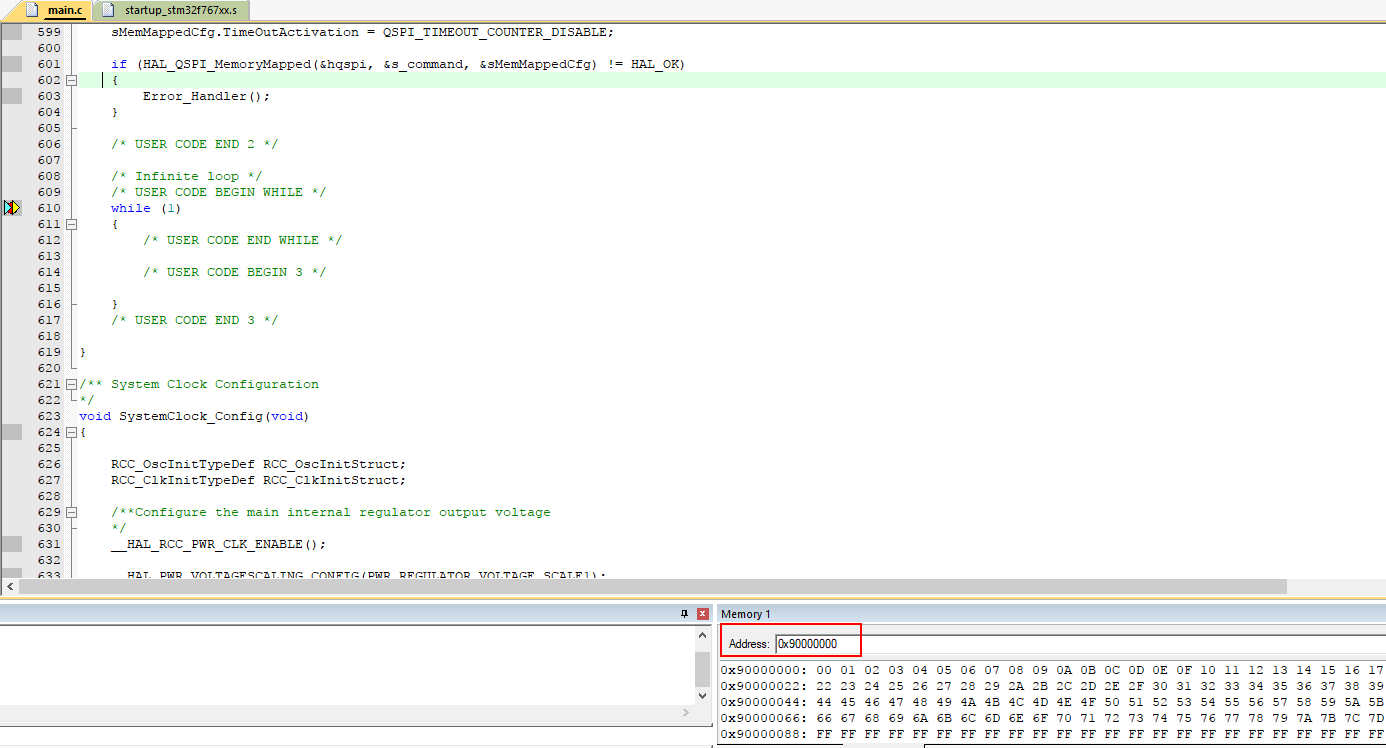Toggle breakpoint gutter at line 631
1386x748 pixels.
pyautogui.click(x=11, y=544)
